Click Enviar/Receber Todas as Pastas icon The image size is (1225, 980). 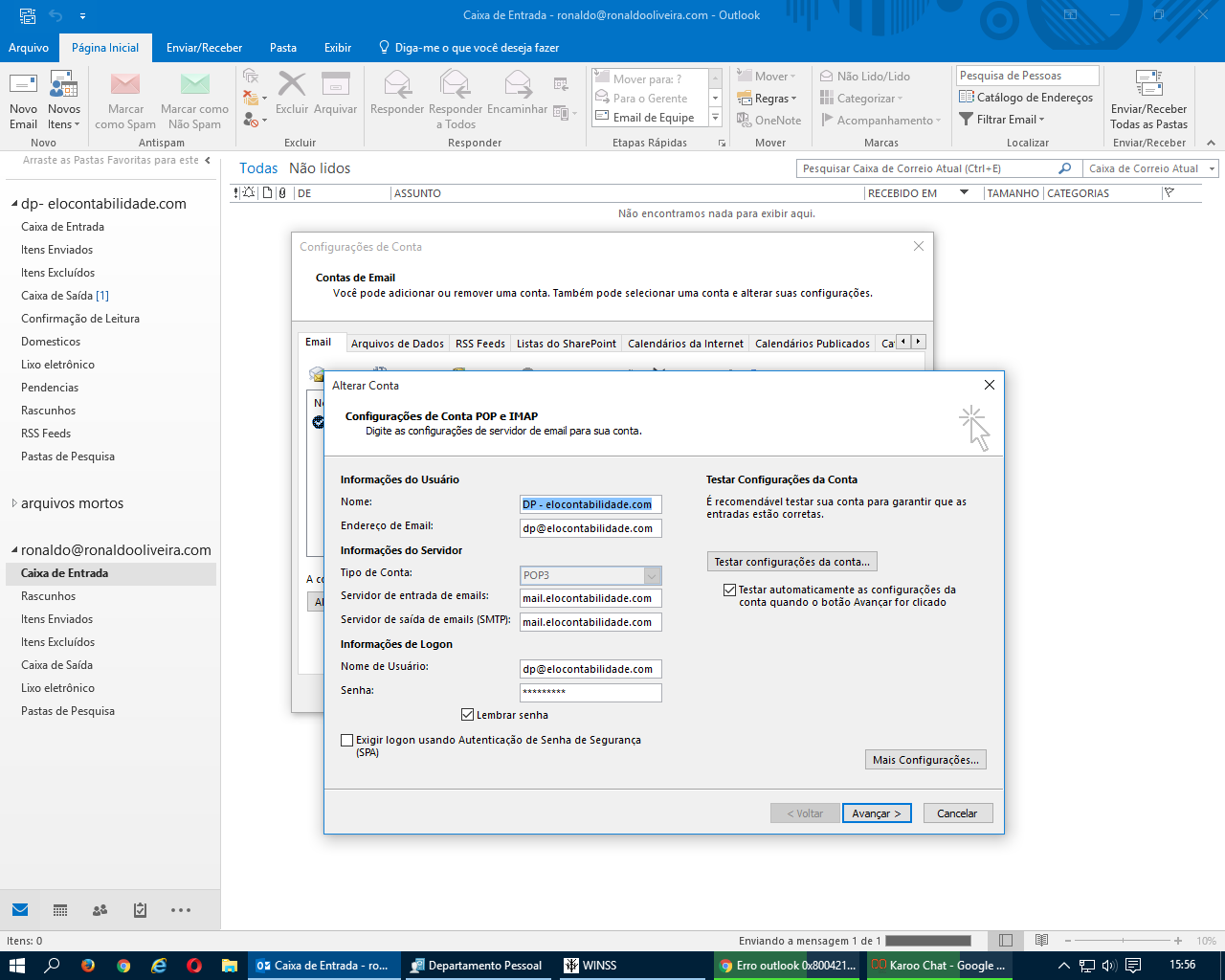(1148, 85)
